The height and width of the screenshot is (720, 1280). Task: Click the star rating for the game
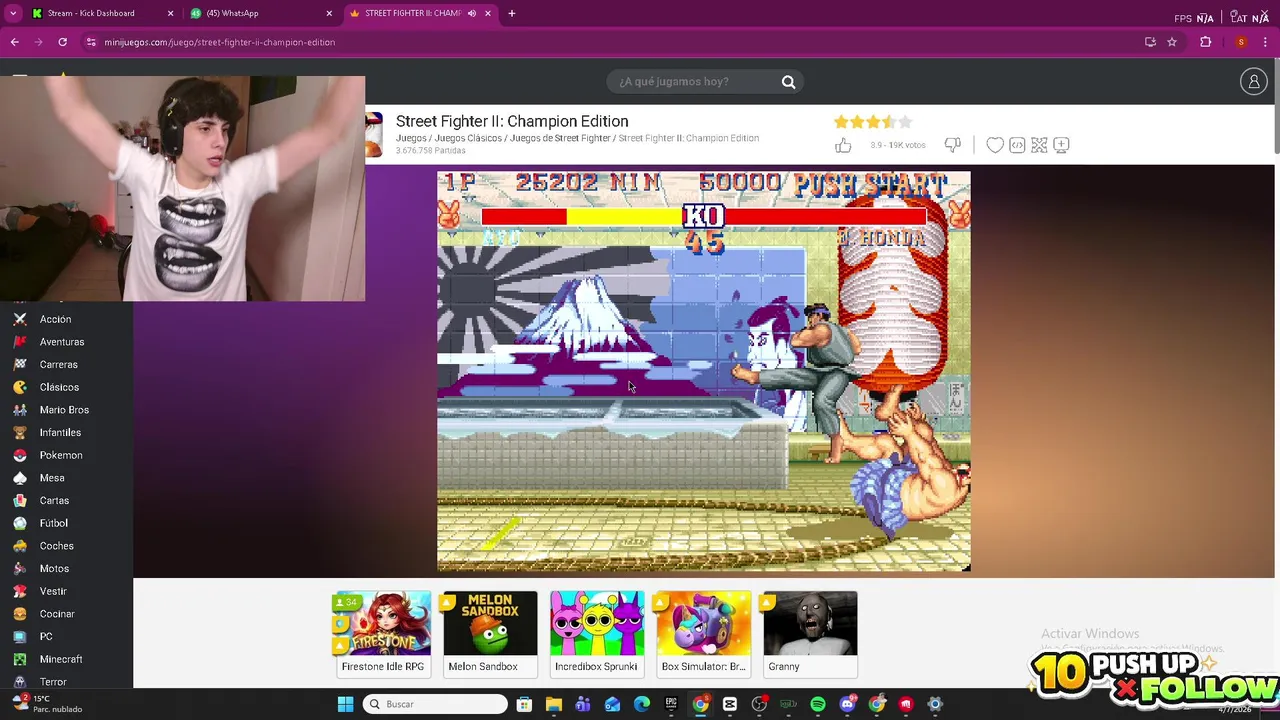pos(873,122)
